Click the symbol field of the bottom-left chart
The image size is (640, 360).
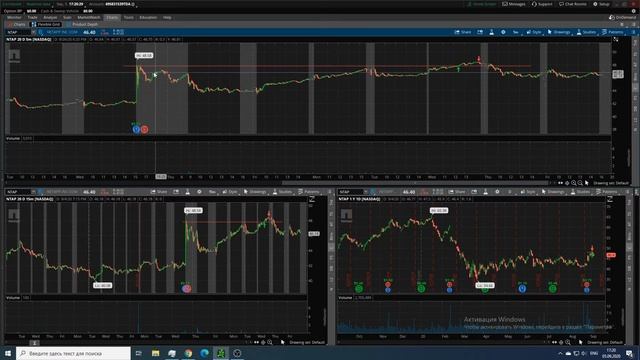(18, 192)
